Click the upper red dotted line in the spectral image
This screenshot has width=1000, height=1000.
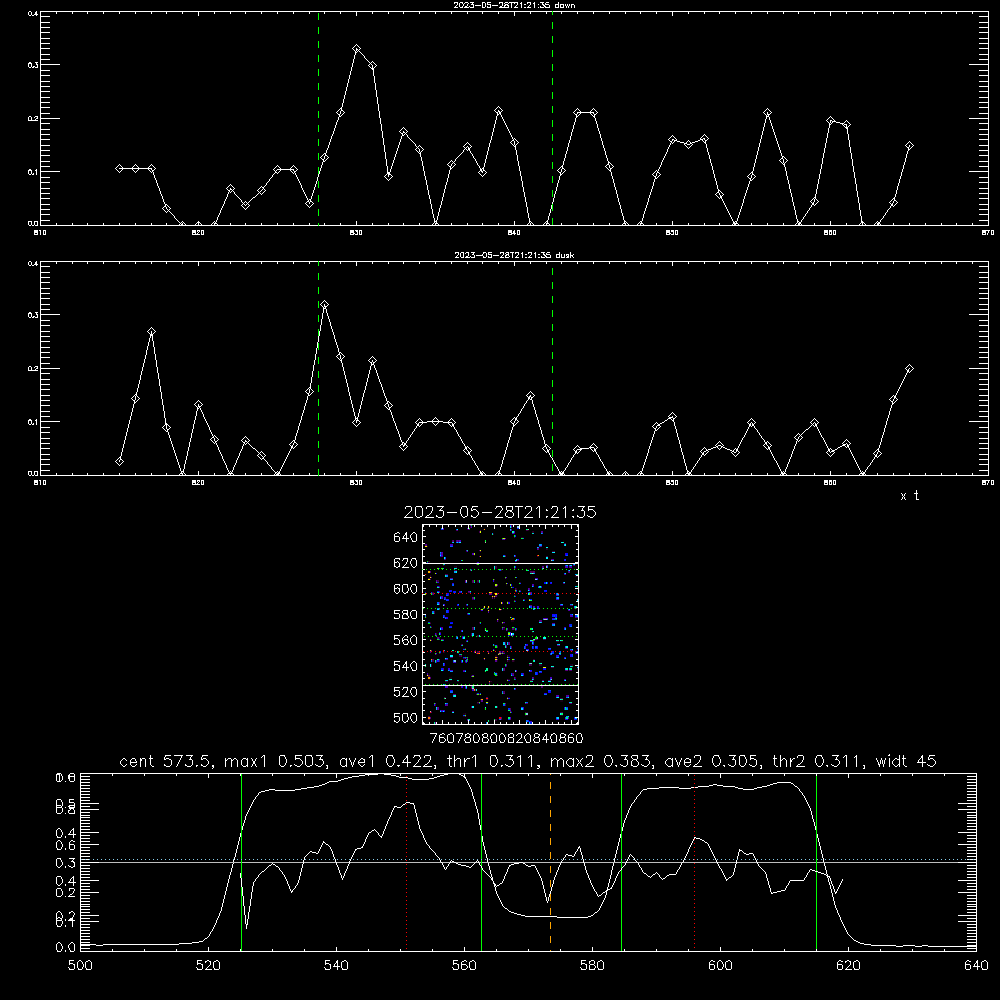(x=501, y=594)
